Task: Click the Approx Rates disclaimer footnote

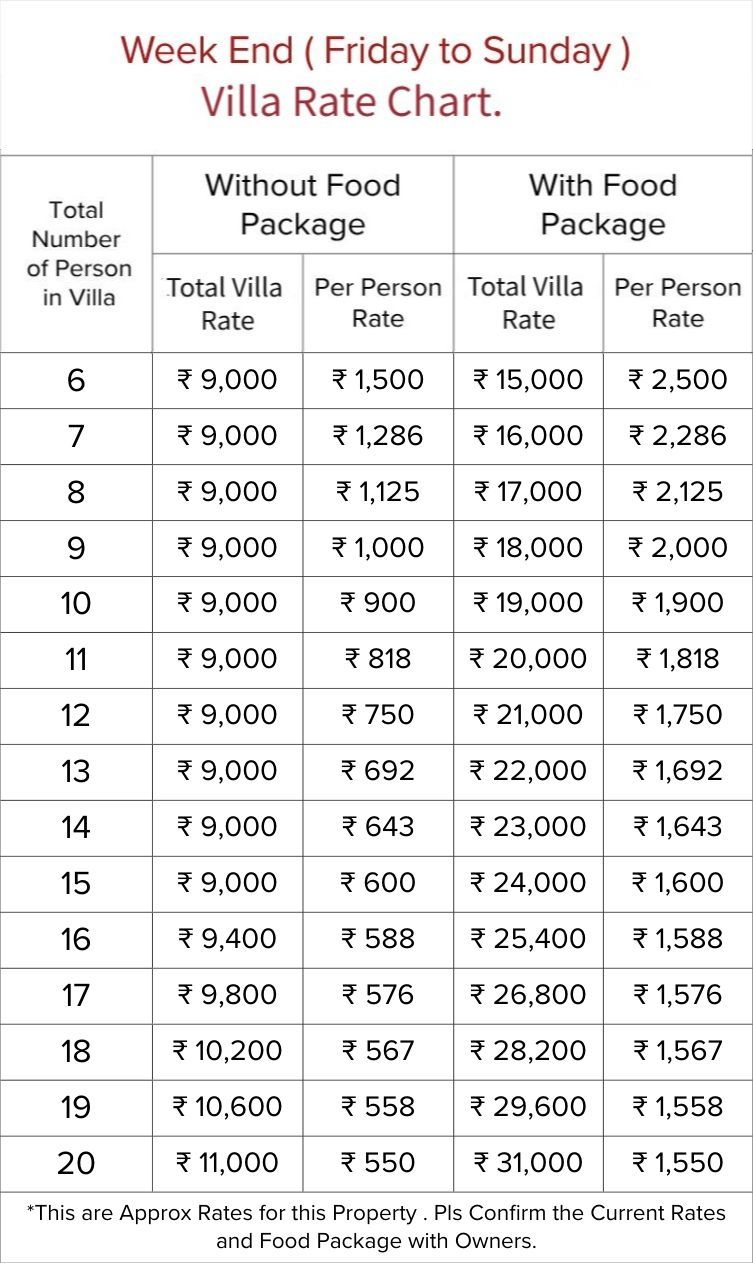Action: click(376, 1227)
